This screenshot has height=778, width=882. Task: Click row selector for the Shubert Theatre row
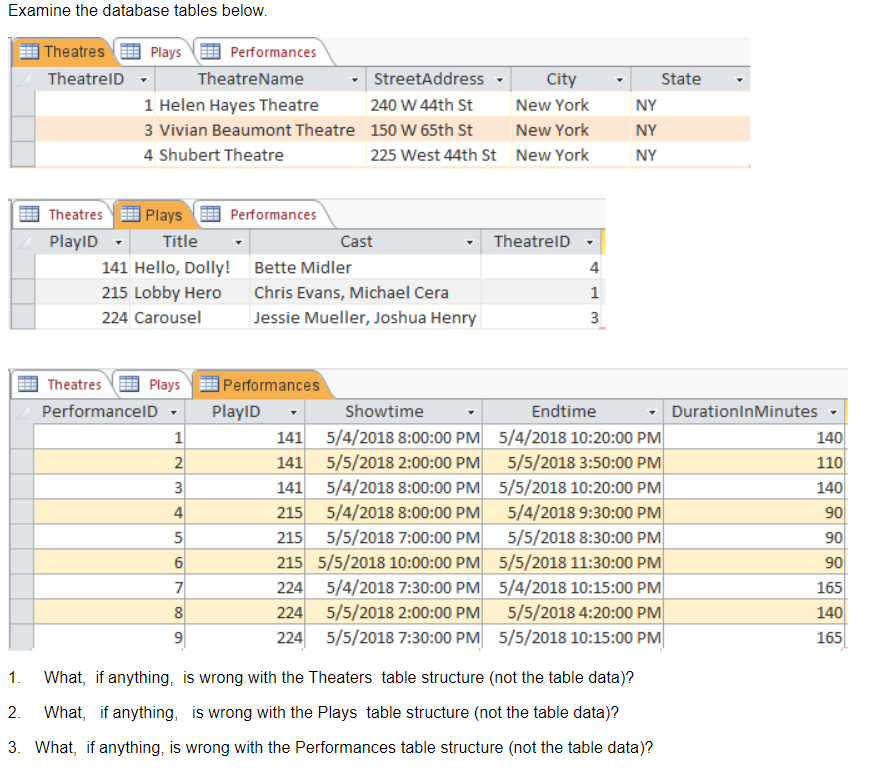(x=23, y=155)
